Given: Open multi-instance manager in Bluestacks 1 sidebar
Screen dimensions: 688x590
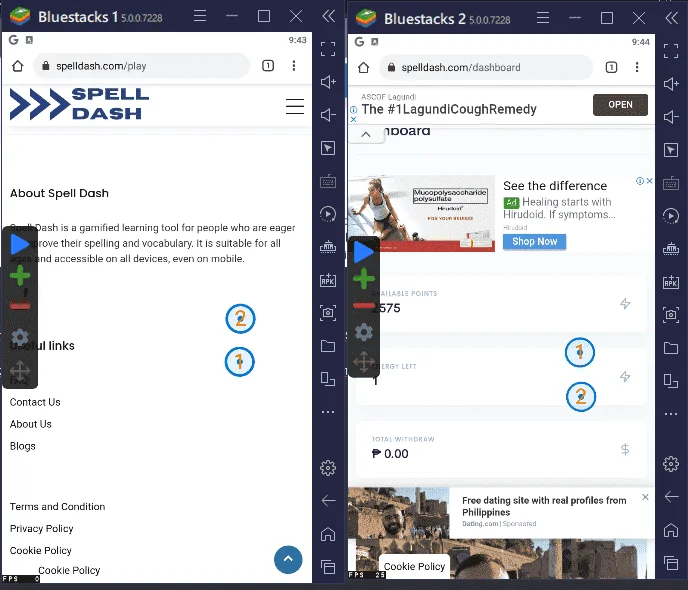Looking at the screenshot, I should point(328,379).
